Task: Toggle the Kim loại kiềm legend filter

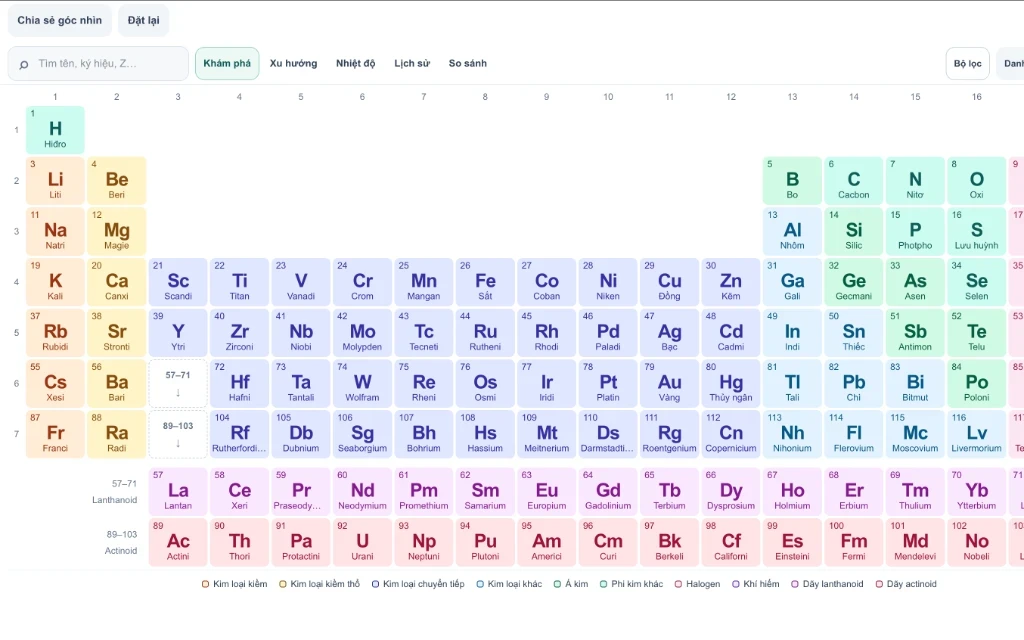Action: 234,584
